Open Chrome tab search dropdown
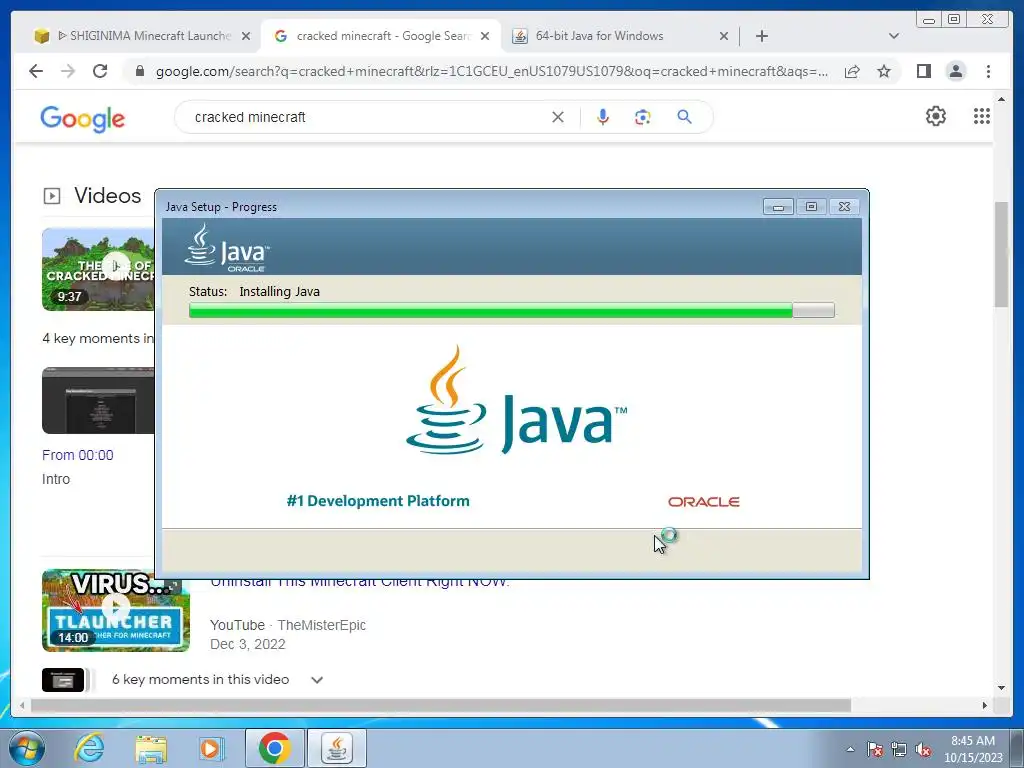 [x=894, y=36]
